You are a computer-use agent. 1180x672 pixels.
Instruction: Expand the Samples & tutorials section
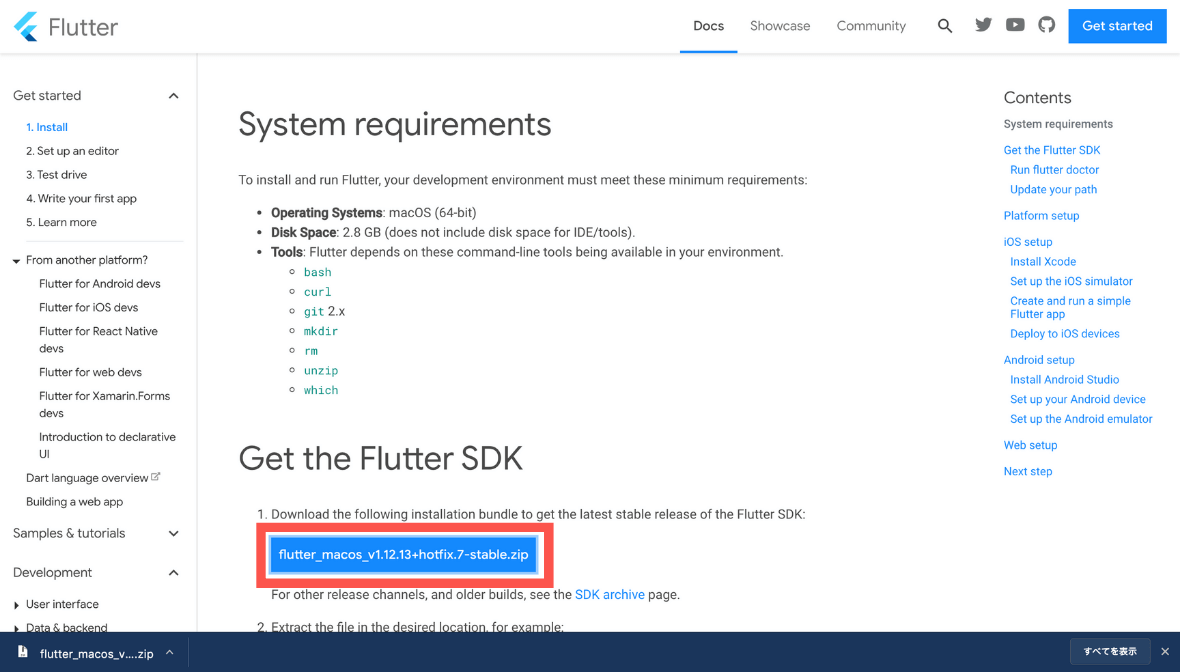point(173,534)
